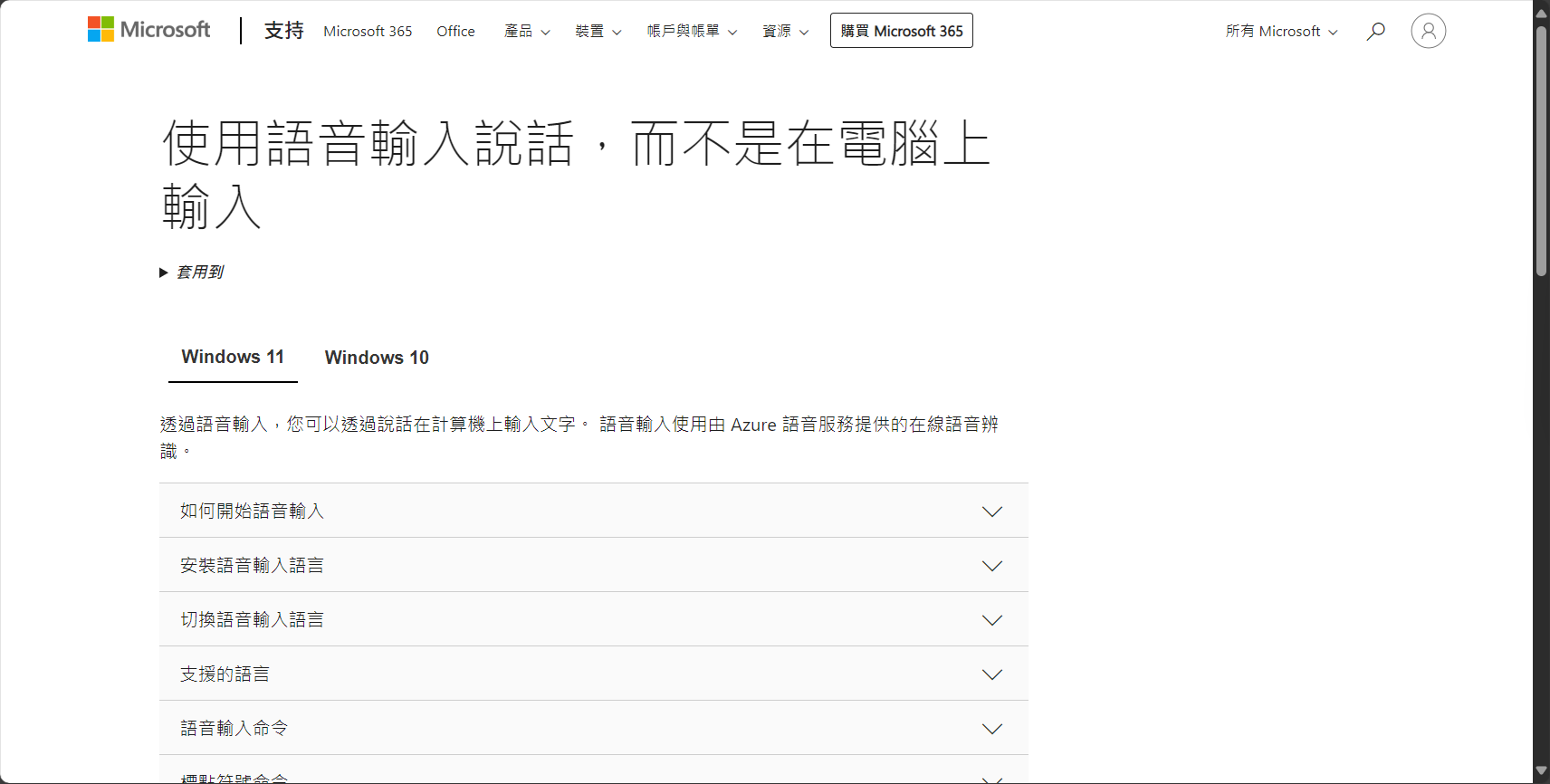This screenshot has height=784, width=1550.
Task: Click the Microsoft logo
Action: coord(148,30)
